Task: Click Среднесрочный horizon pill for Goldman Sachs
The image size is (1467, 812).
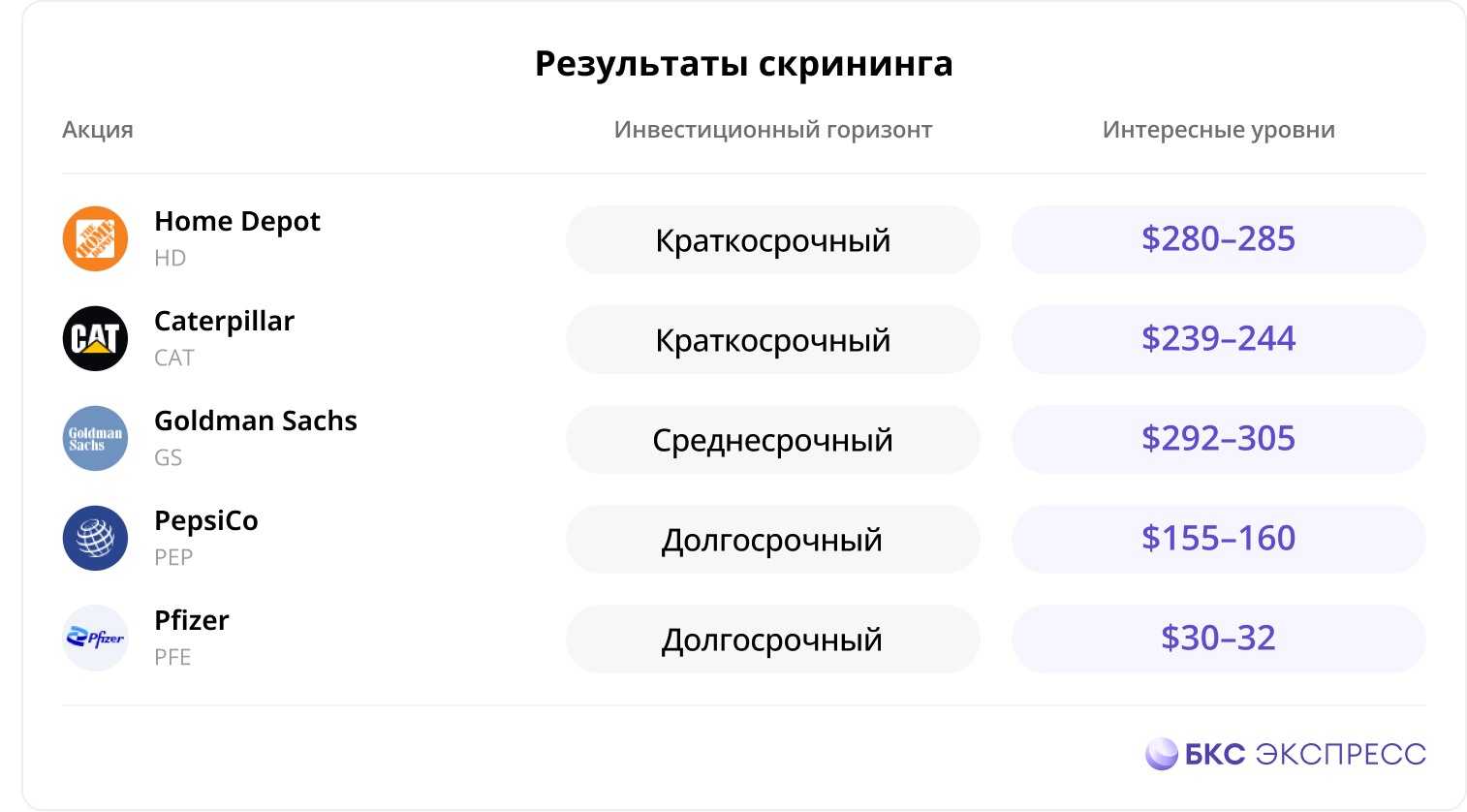Action: click(x=772, y=439)
